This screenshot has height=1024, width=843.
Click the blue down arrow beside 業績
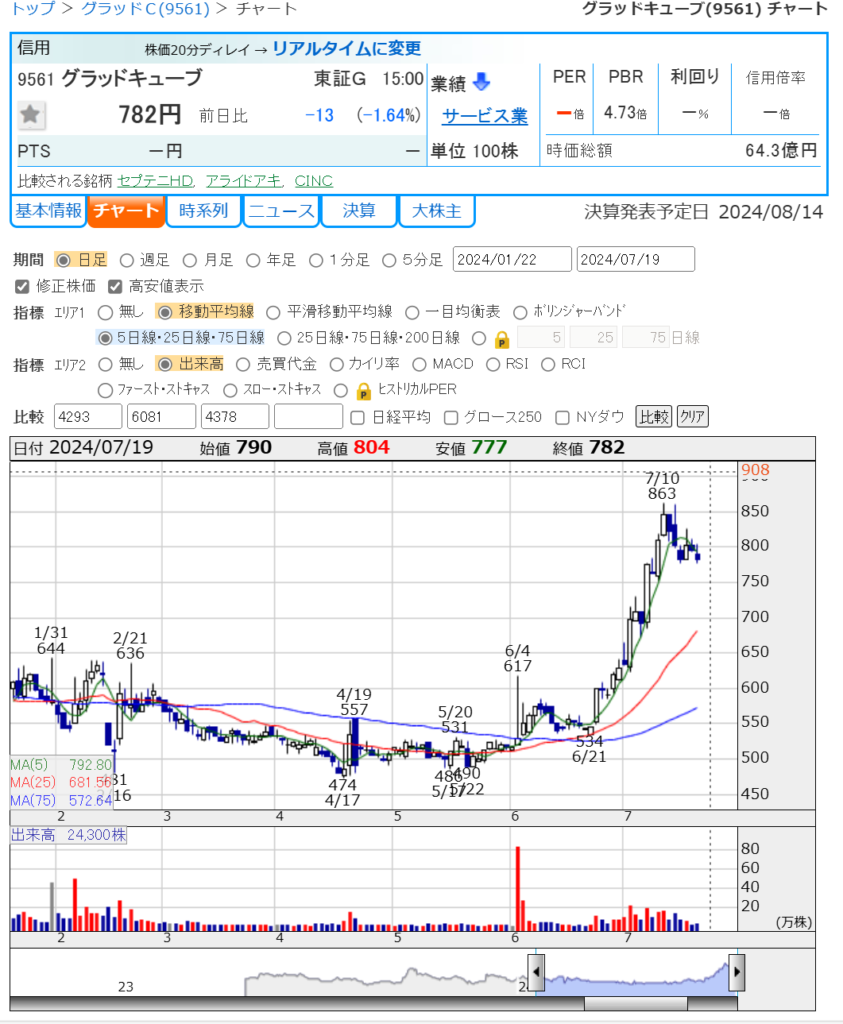pos(482,81)
